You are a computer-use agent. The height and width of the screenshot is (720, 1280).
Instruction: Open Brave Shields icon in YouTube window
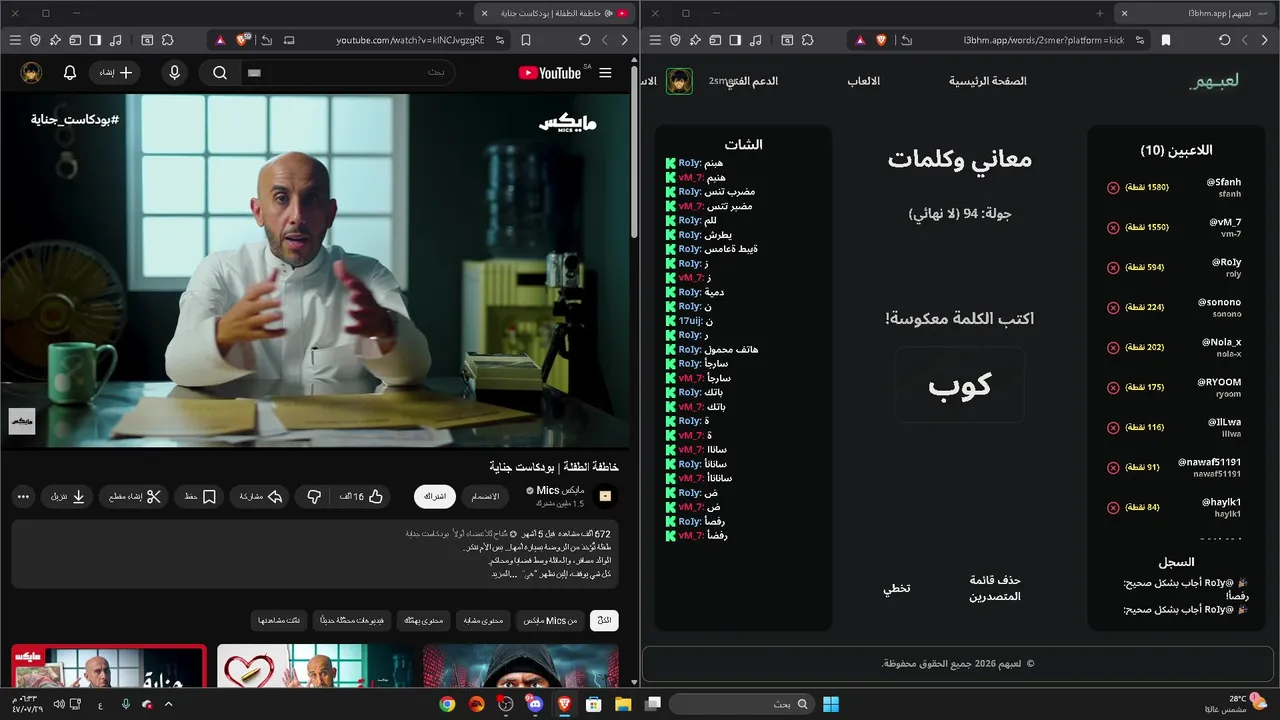pyautogui.click(x=242, y=40)
